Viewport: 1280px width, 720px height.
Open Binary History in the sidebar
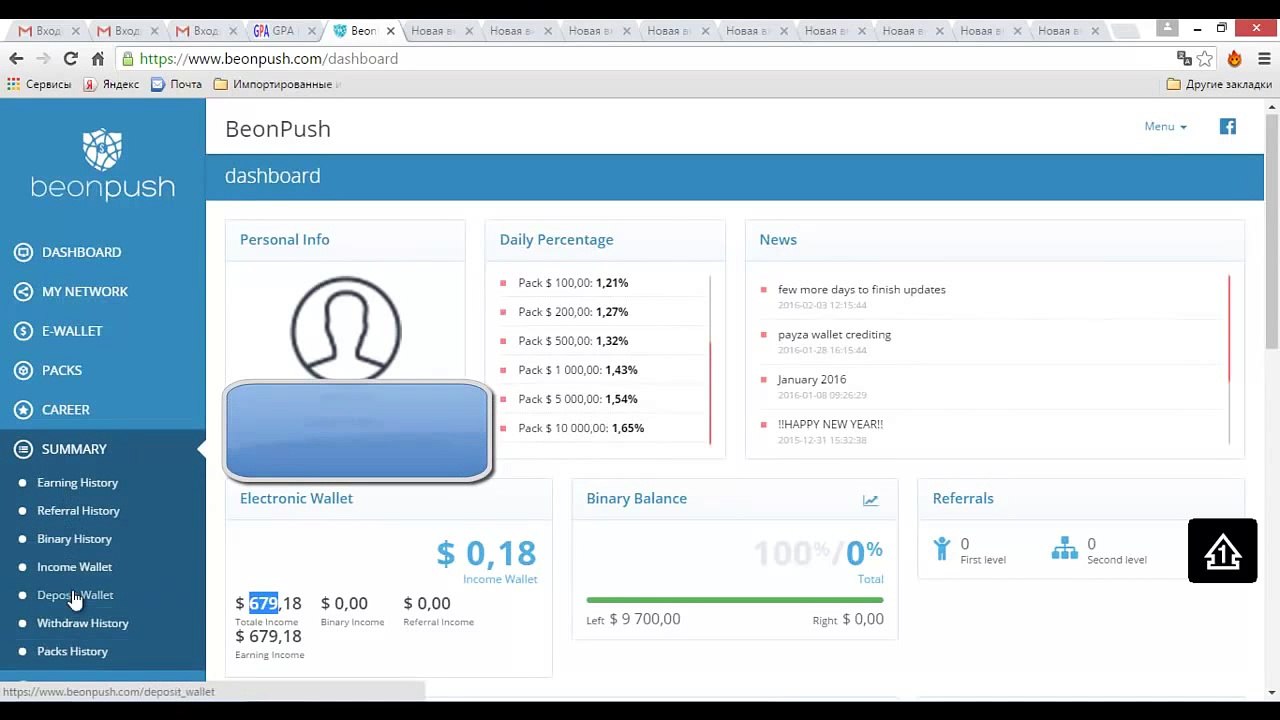[x=74, y=539]
